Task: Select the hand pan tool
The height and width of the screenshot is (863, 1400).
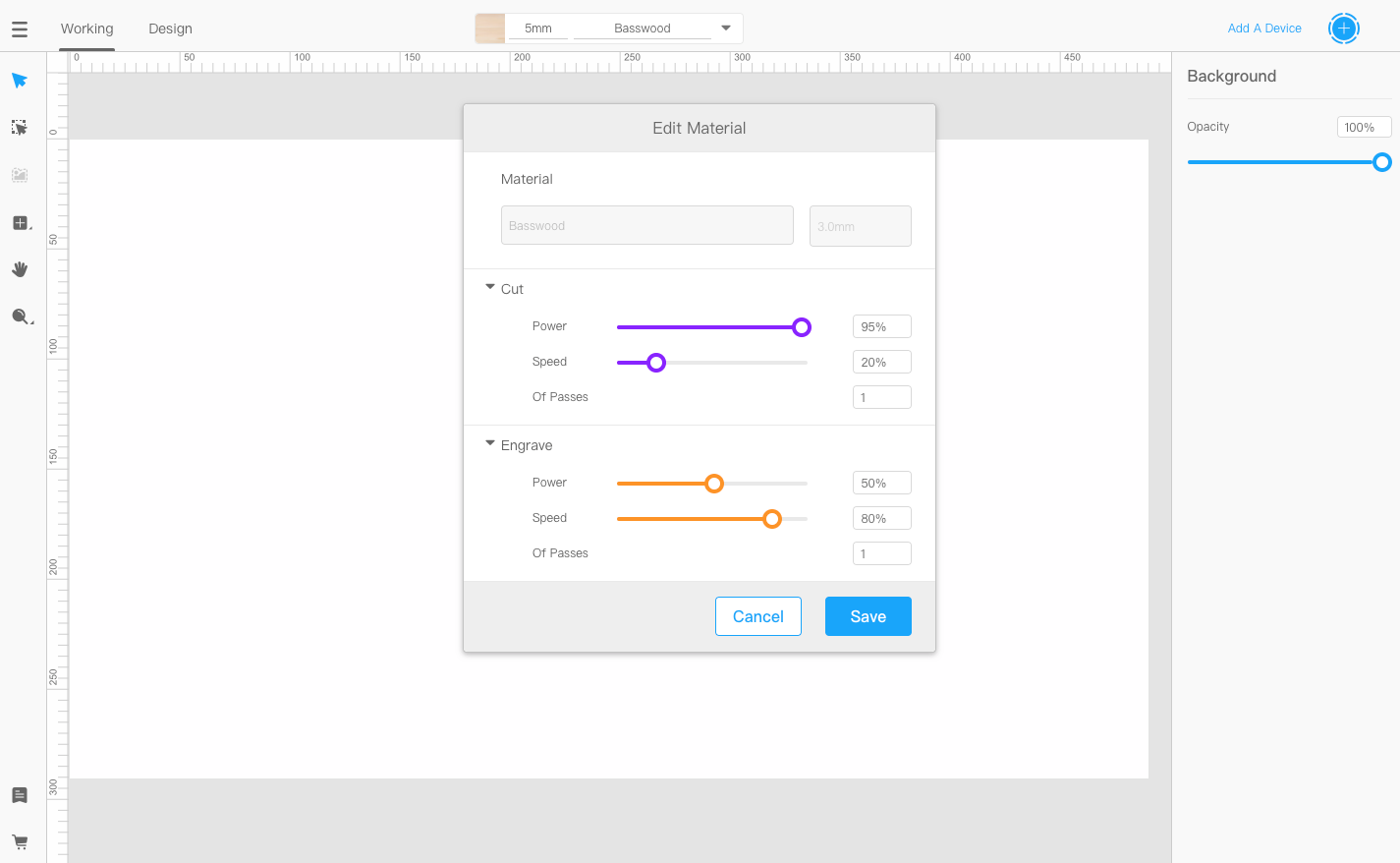Action: pos(20,269)
